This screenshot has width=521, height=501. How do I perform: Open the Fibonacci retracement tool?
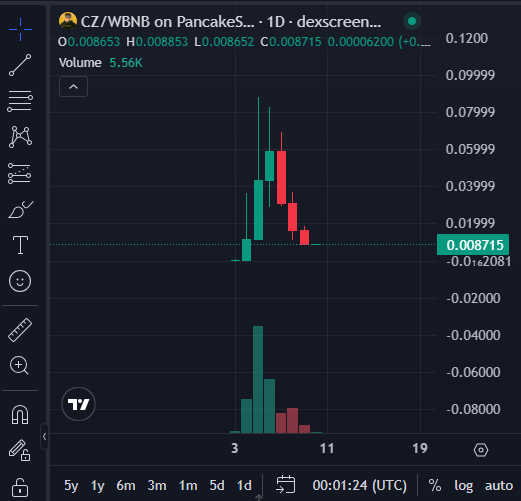coord(20,101)
